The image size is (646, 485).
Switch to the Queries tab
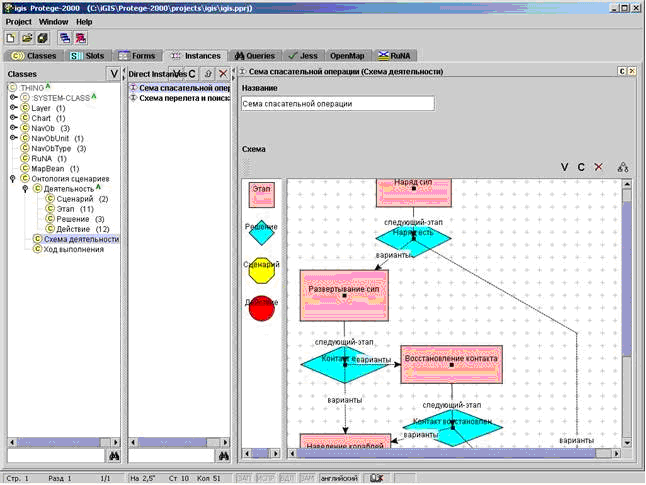click(x=255, y=56)
